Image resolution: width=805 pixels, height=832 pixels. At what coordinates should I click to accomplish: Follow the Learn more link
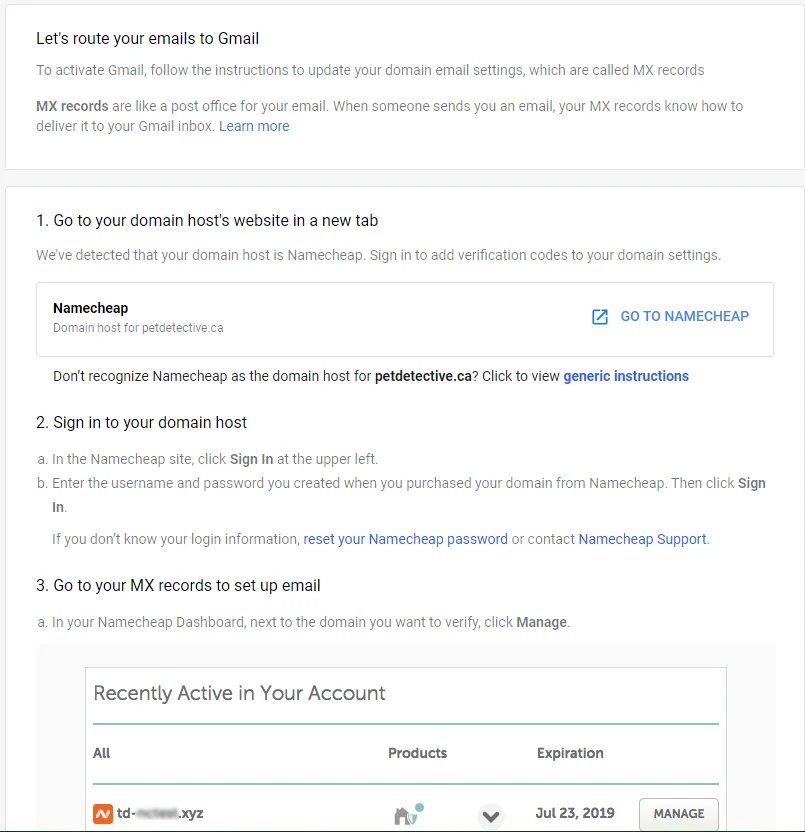coord(254,126)
